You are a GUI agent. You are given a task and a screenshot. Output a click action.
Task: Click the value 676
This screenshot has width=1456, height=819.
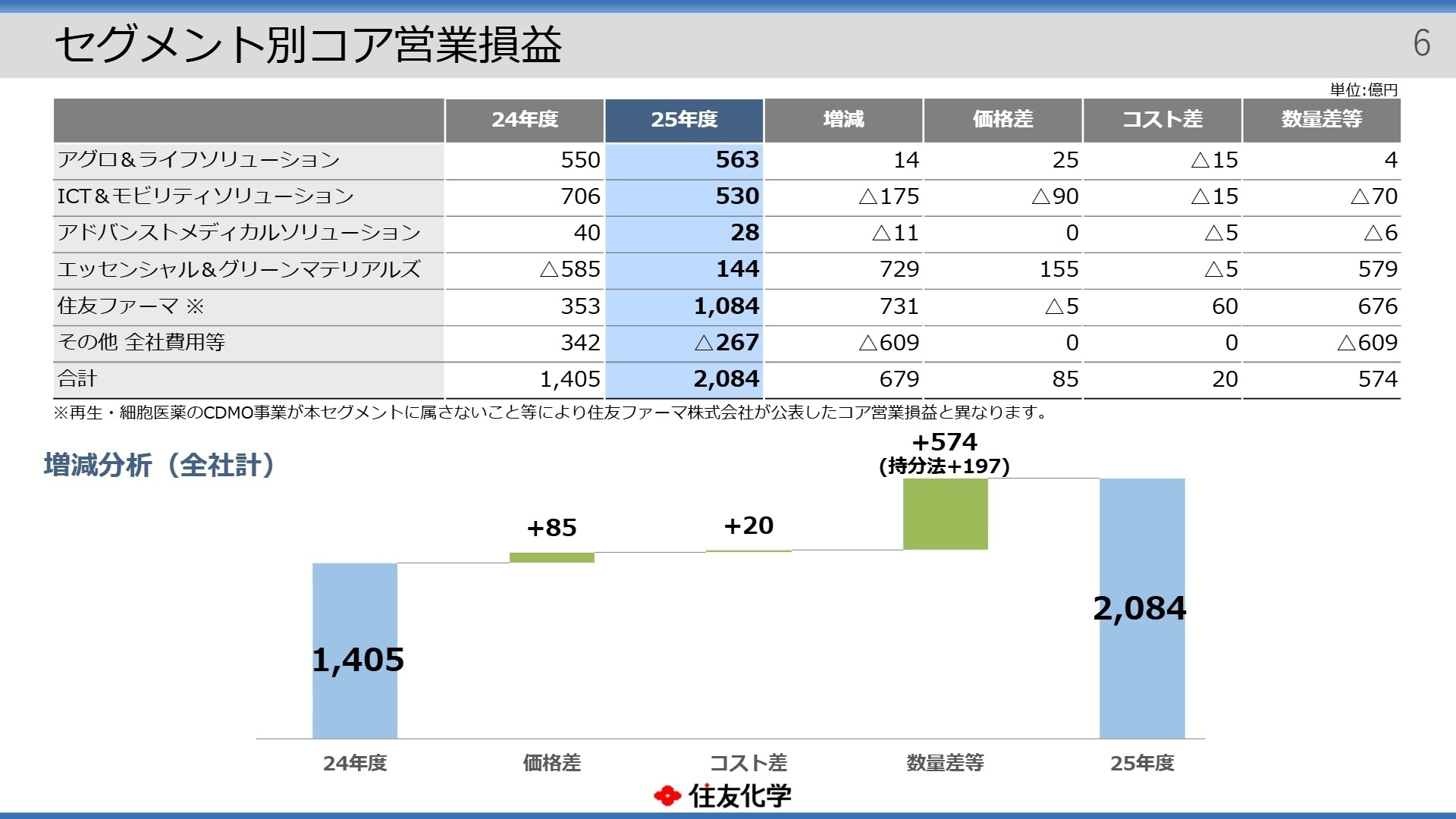point(1378,306)
